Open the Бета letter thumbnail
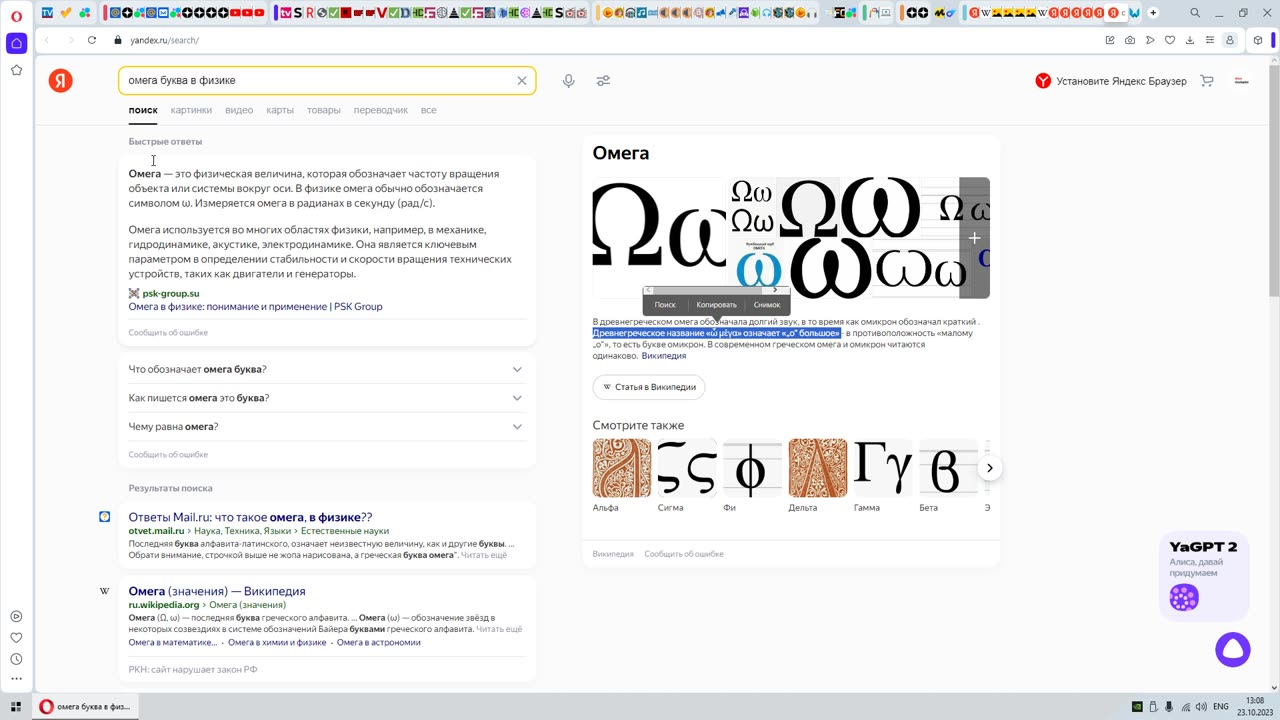 948,468
